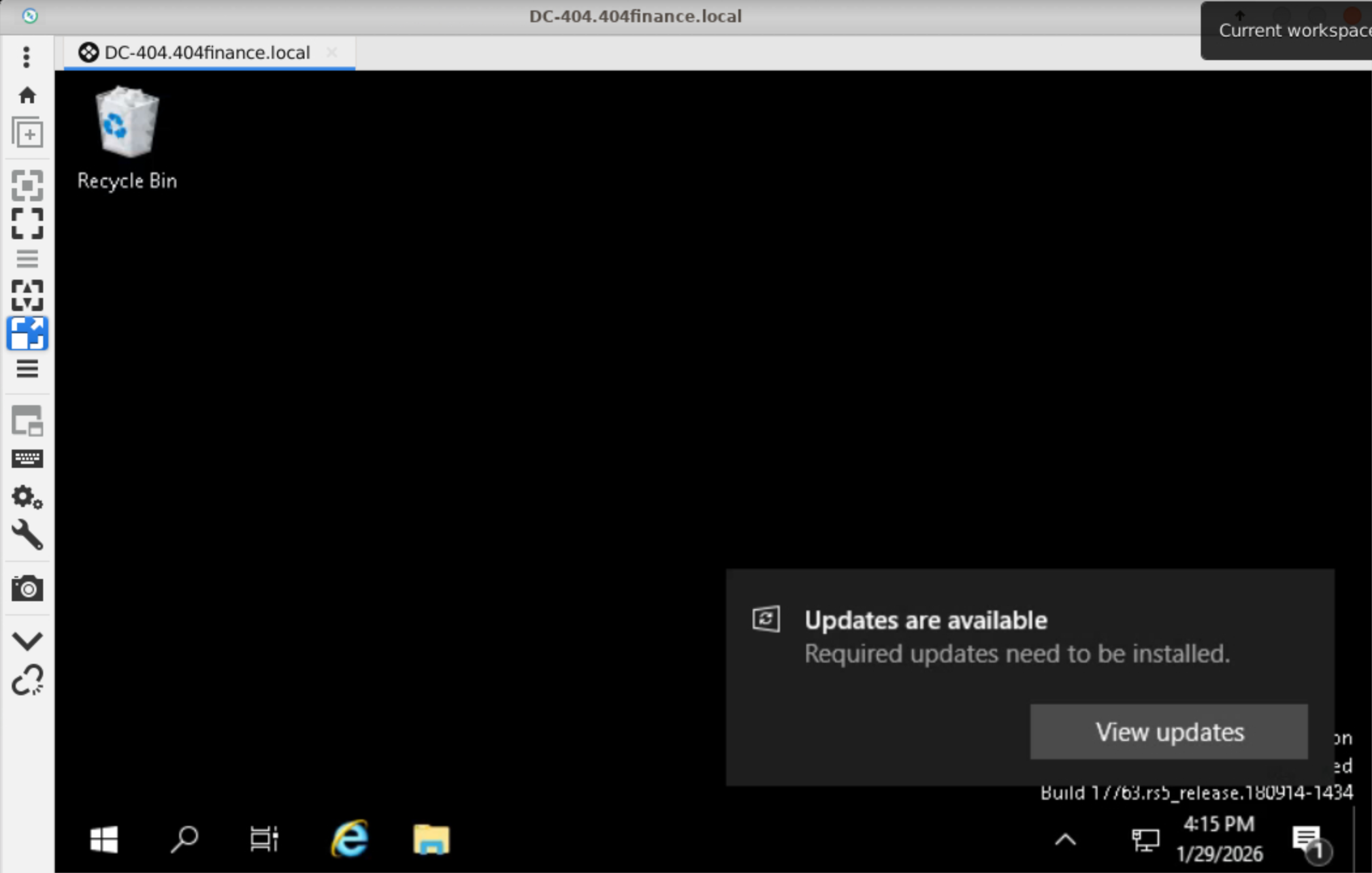Viewport: 1372px width, 873px height.
Task: Toggle fullscreen mode in sidebar
Action: tap(27, 223)
